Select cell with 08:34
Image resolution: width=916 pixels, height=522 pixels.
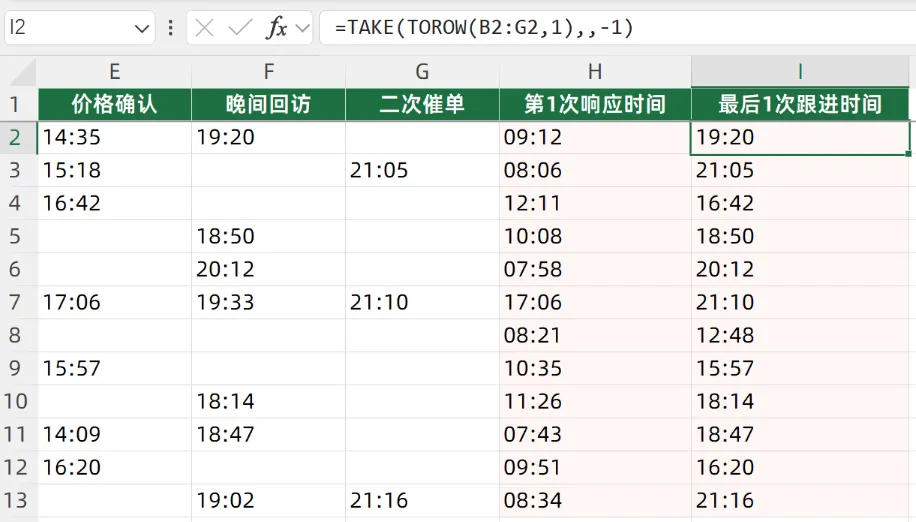coord(595,501)
